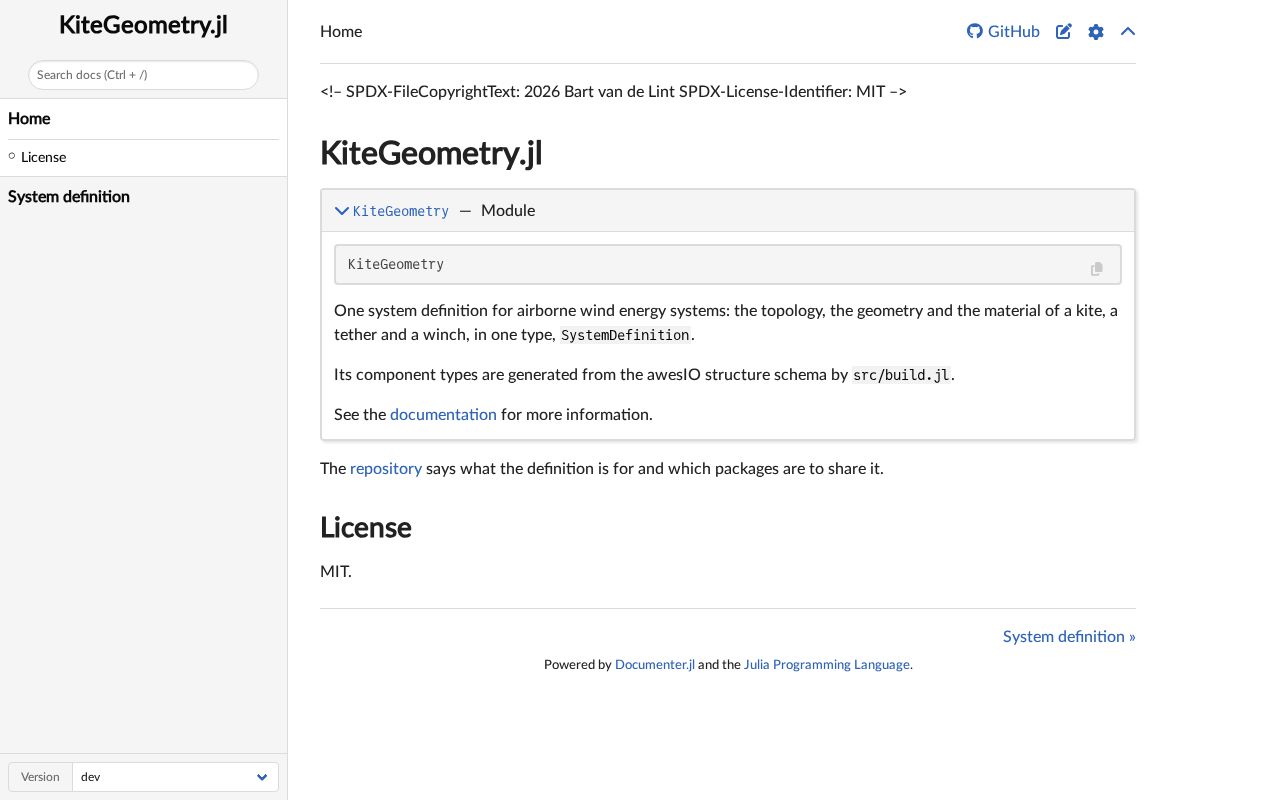Open the GitHub repository link
Viewport: 1280px width, 800px height.
1003,31
